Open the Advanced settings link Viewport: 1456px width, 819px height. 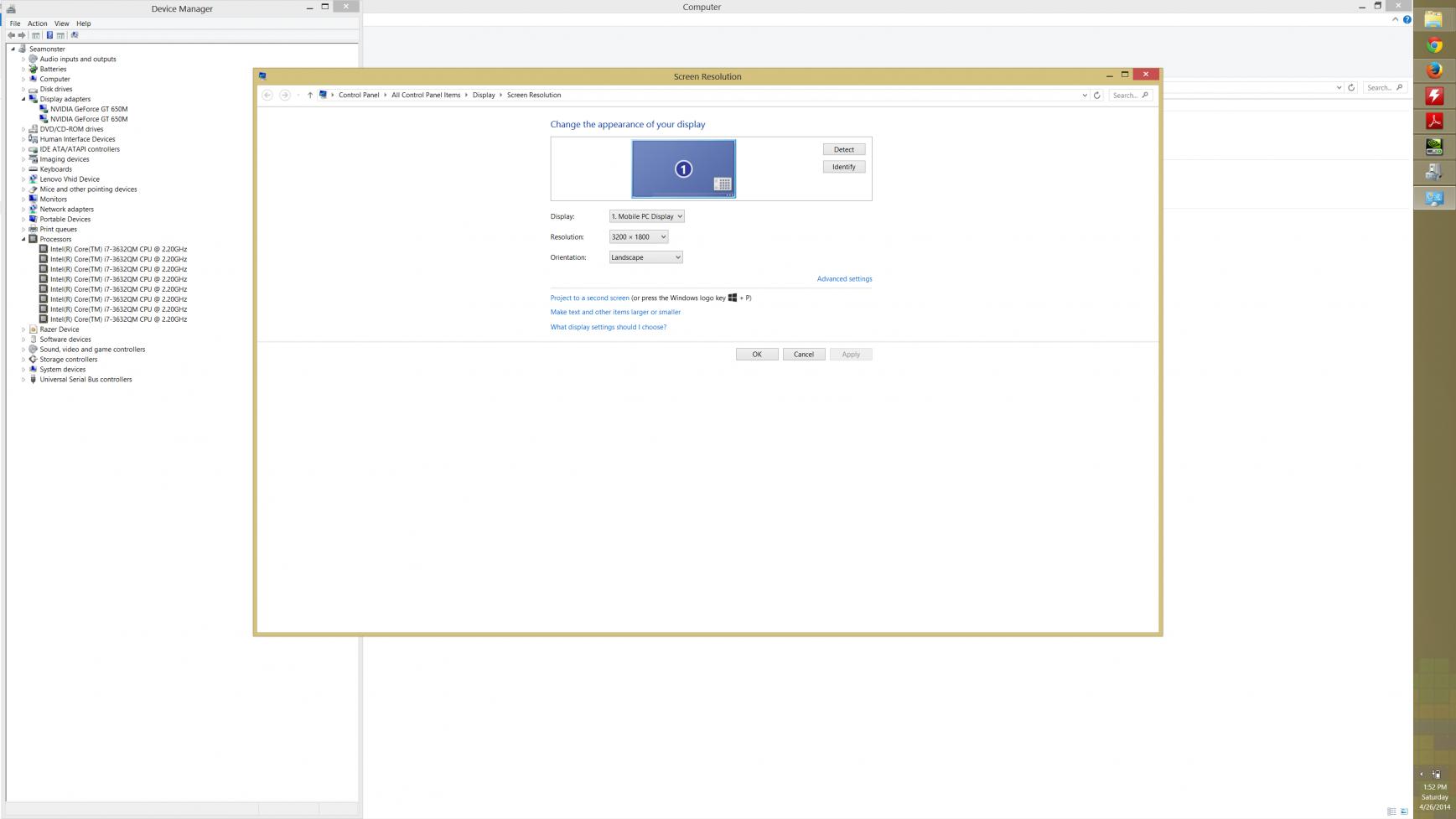tap(844, 279)
